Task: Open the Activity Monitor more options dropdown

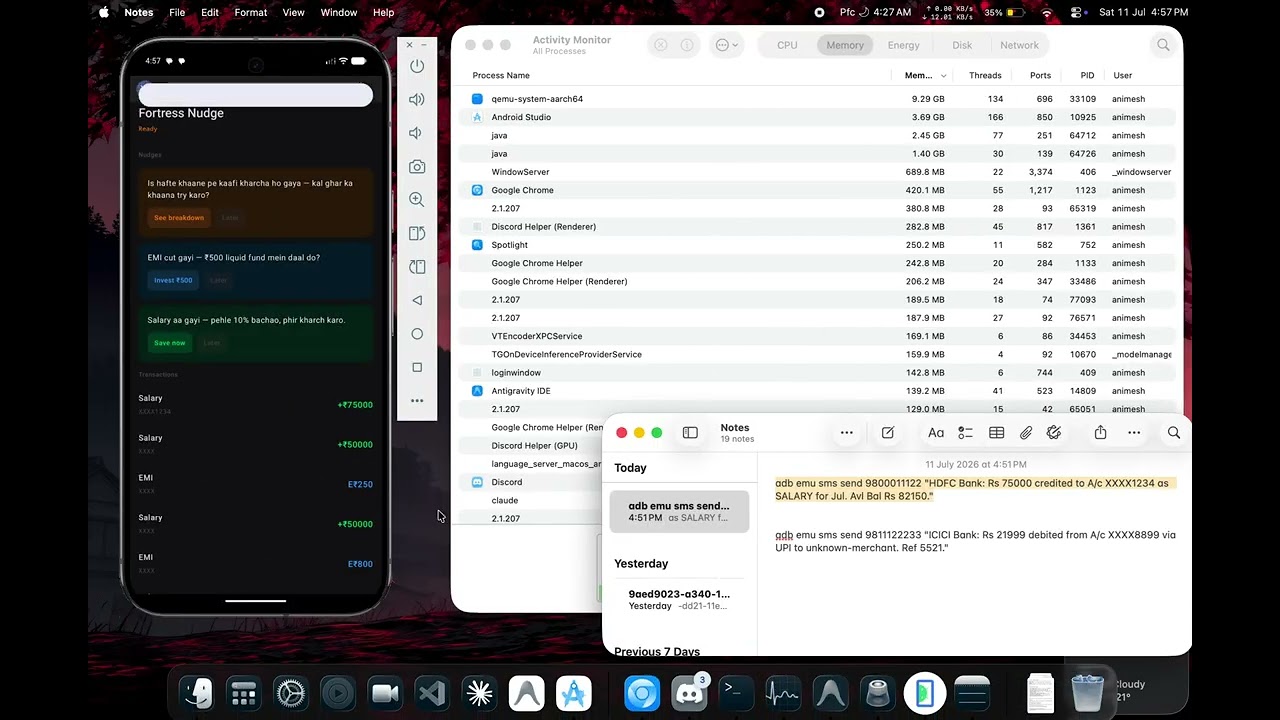Action: pos(727,45)
